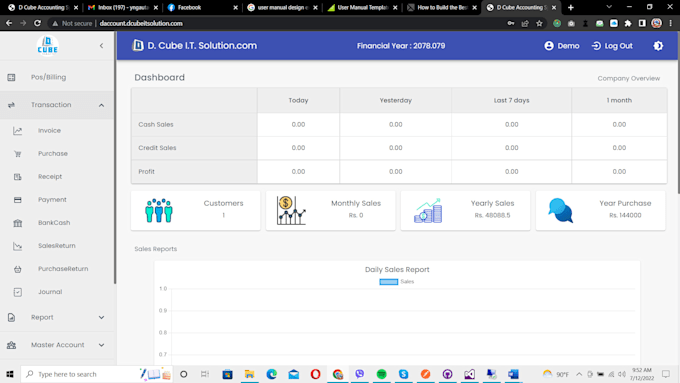Click the Payment card icon
680x383 pixels.
[x=17, y=200]
